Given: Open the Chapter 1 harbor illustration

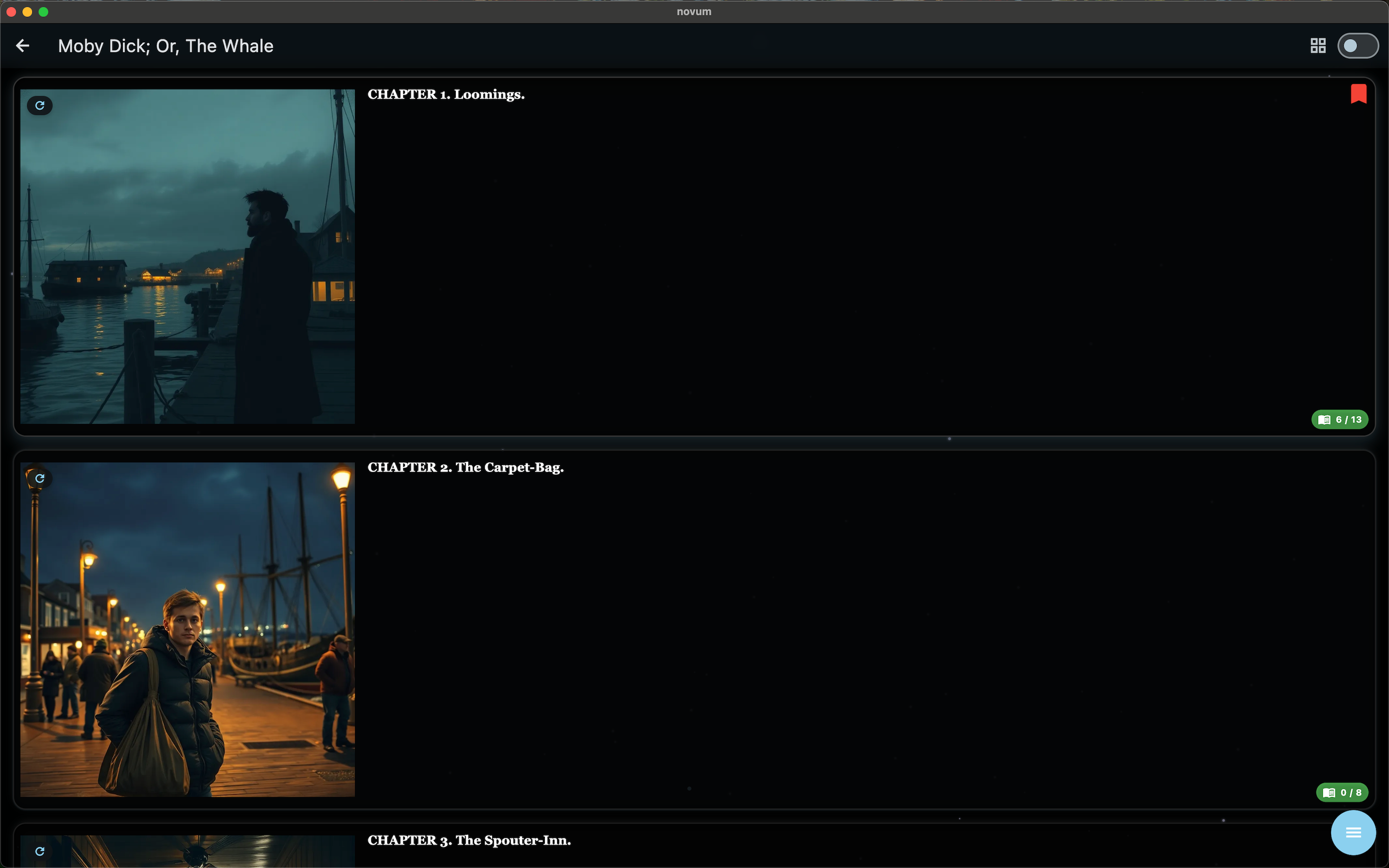Looking at the screenshot, I should pos(188,257).
